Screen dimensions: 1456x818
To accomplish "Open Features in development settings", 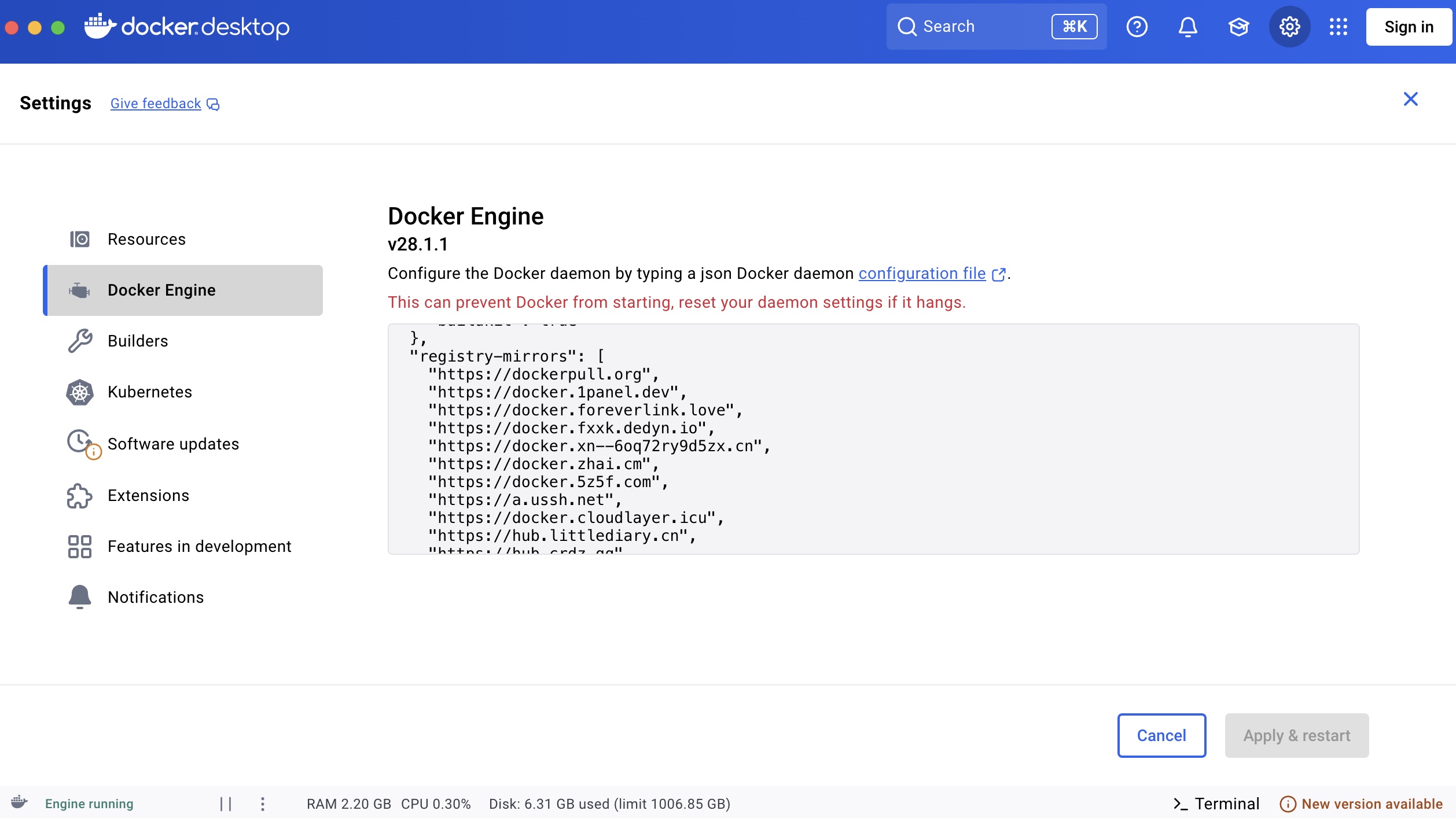I will 199,546.
